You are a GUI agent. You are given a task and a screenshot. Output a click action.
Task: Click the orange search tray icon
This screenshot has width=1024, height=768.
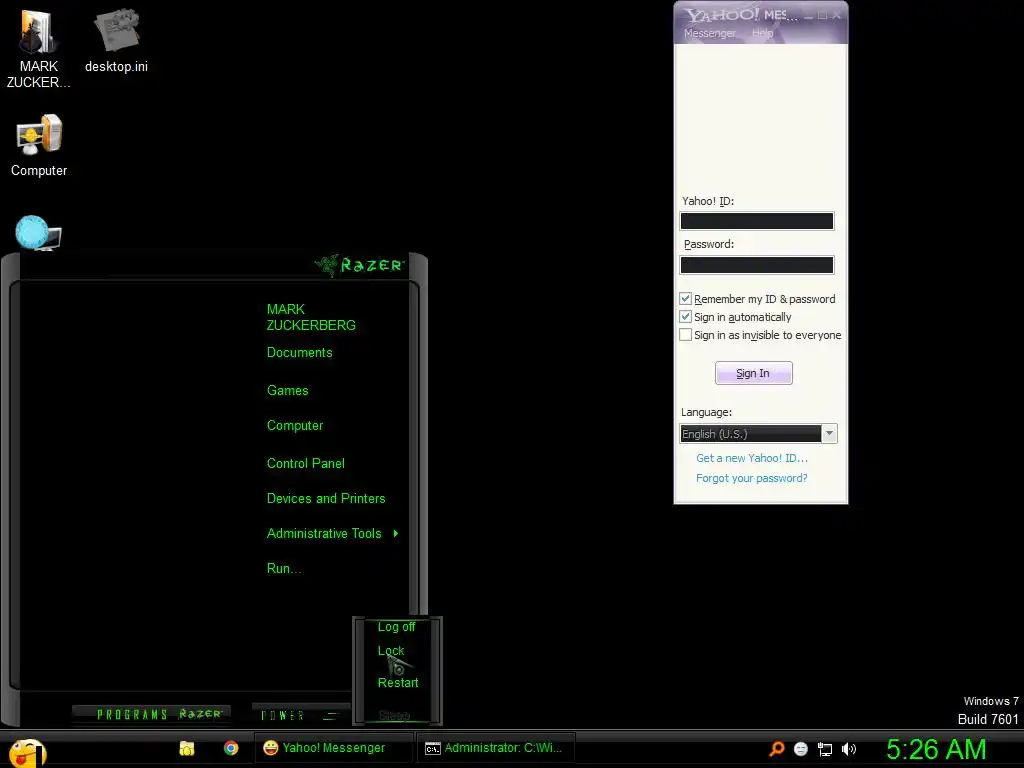776,749
